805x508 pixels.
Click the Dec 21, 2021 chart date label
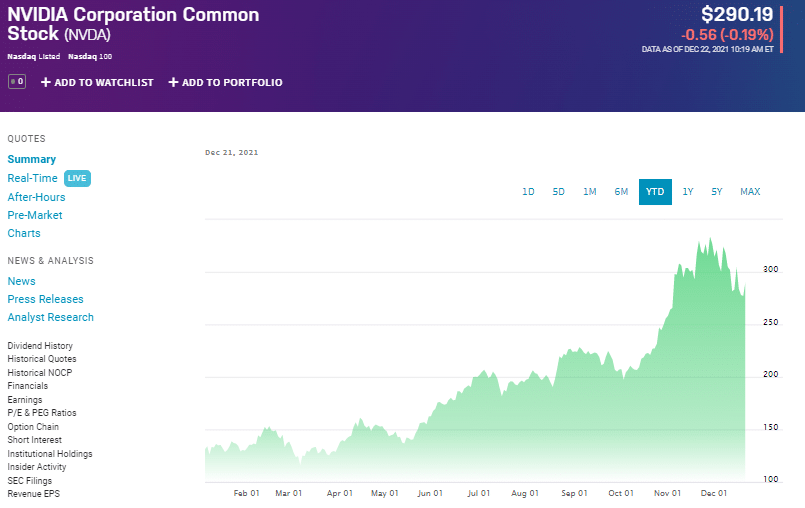pyautogui.click(x=232, y=153)
